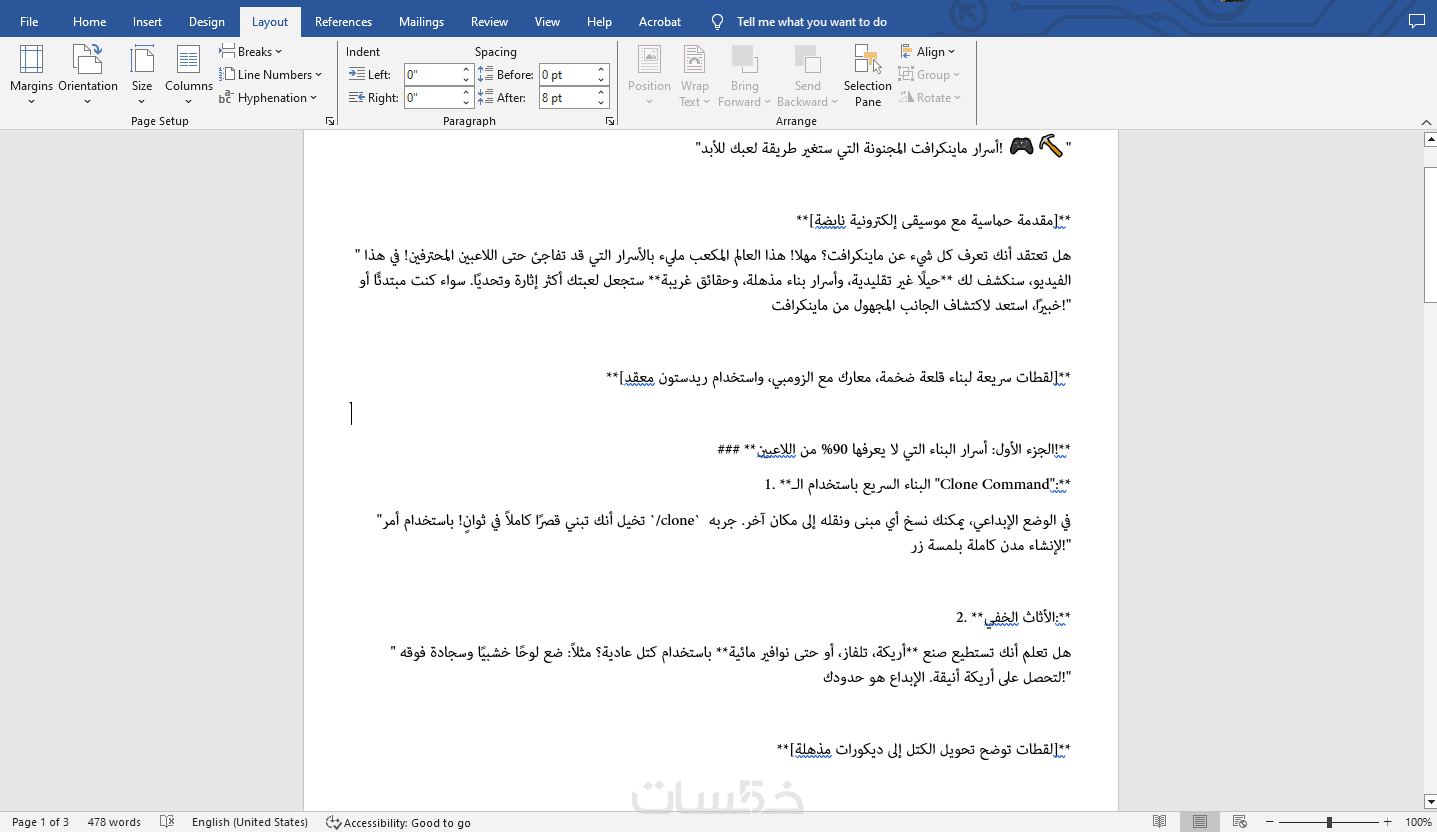This screenshot has width=1437, height=832.
Task: Open the proofing errors icon
Action: pos(167,822)
